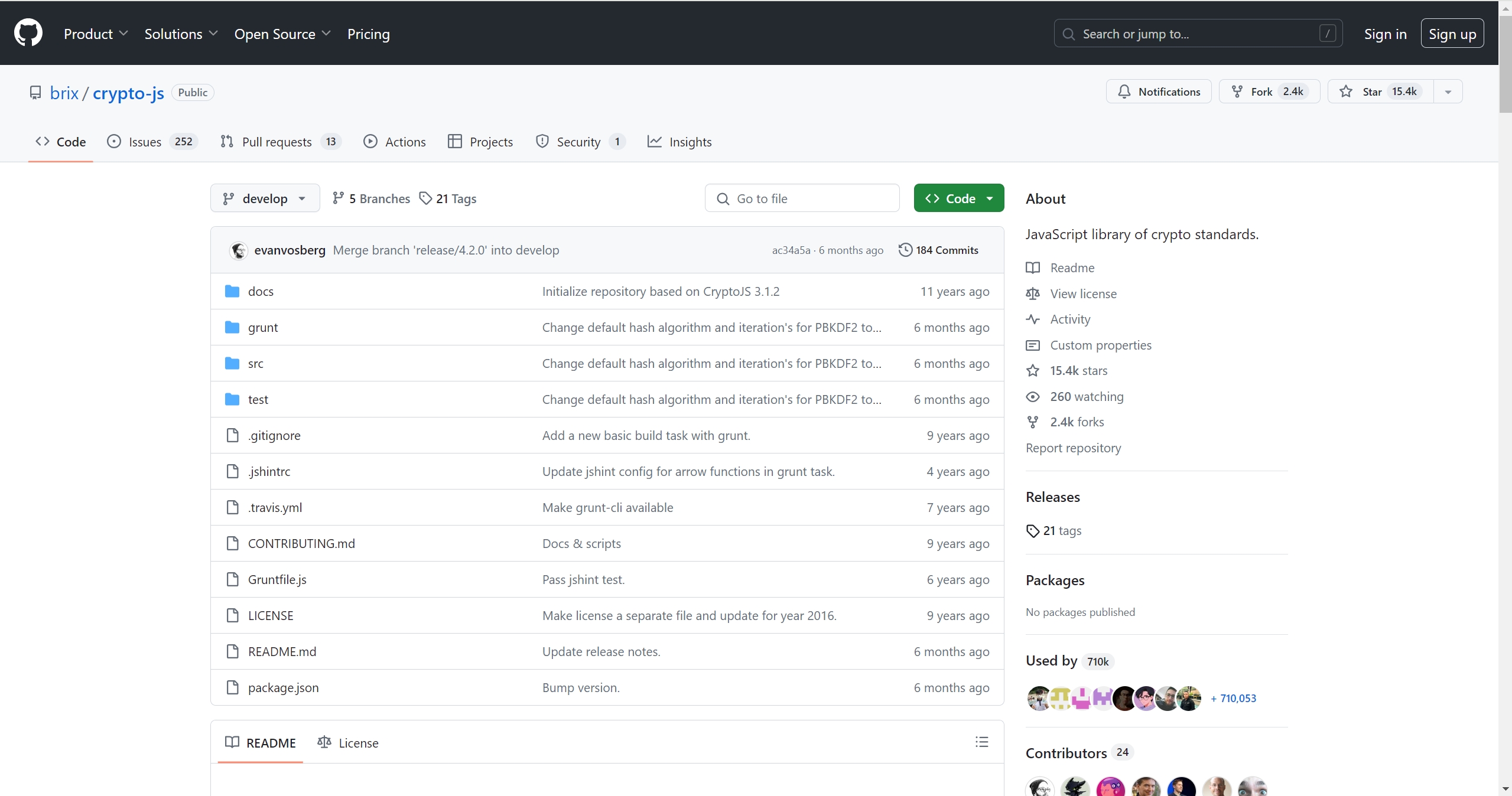This screenshot has width=1512, height=796.
Task: Open the Pull requests tab
Action: 277,142
